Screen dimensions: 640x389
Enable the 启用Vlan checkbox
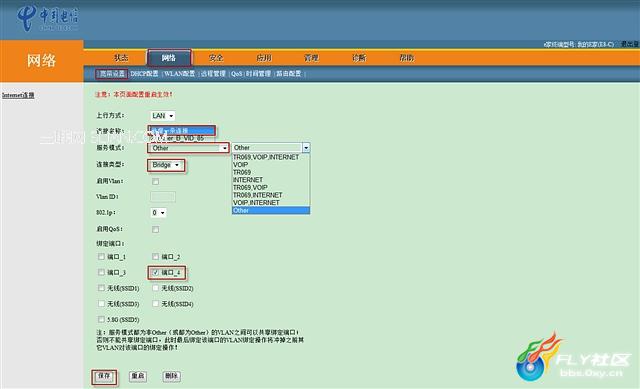156,181
